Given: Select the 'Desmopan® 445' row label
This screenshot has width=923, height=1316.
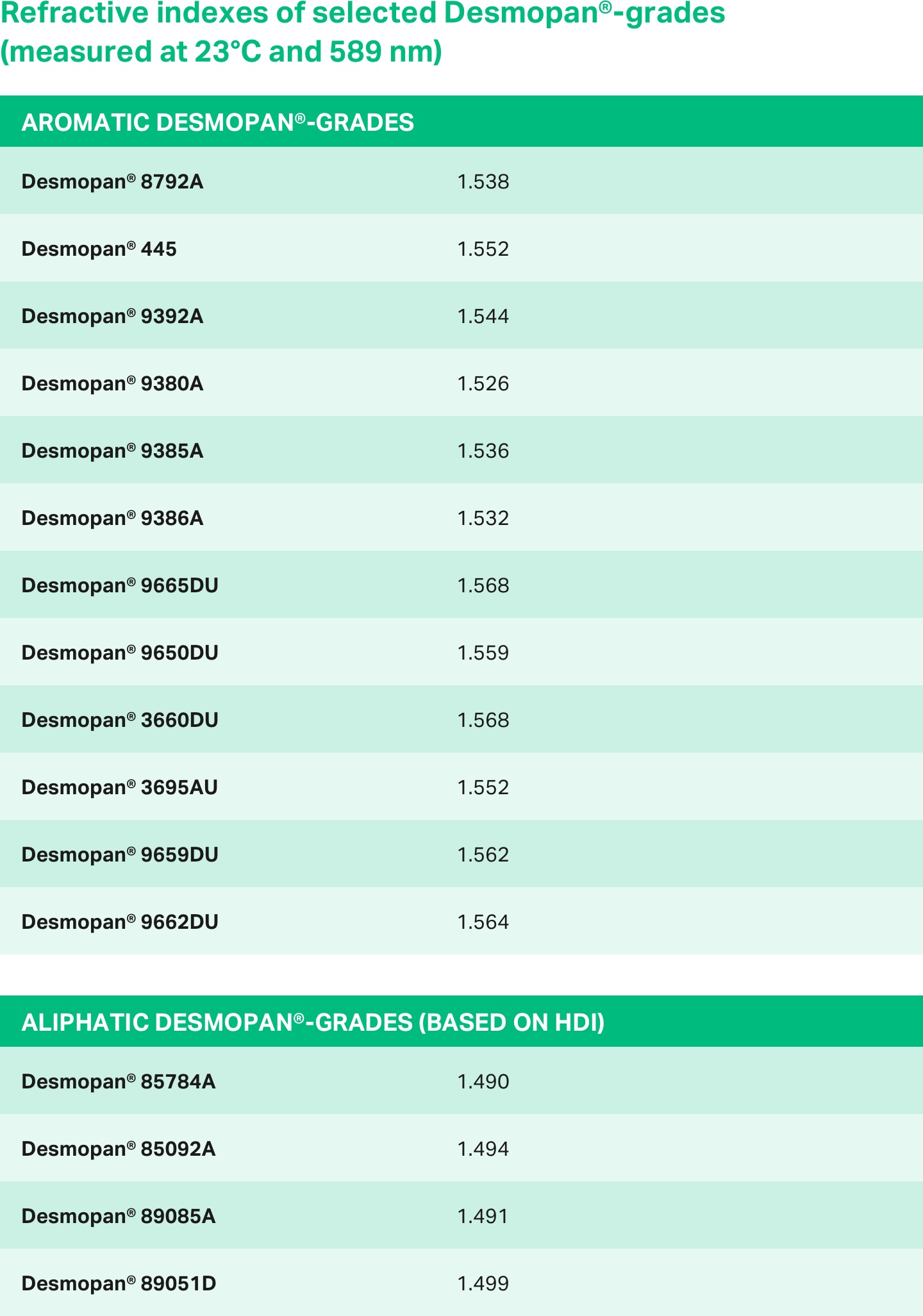Looking at the screenshot, I should (99, 249).
